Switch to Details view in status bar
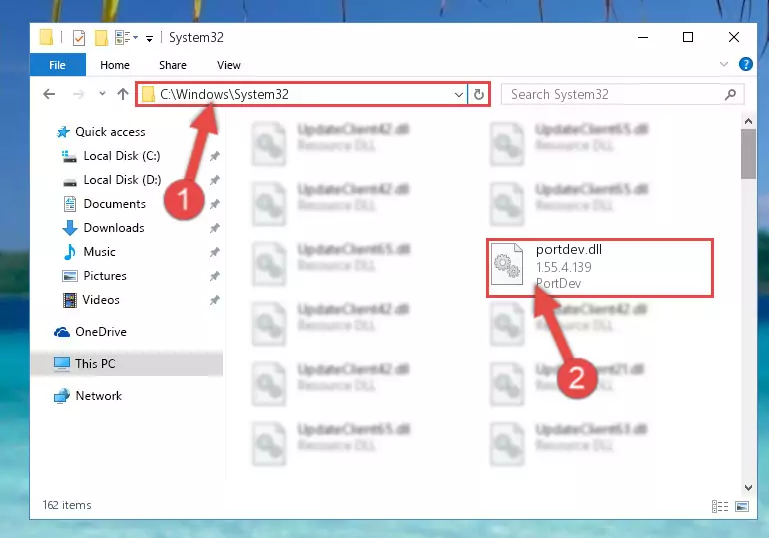Screen dimensions: 769x538 [719, 507]
